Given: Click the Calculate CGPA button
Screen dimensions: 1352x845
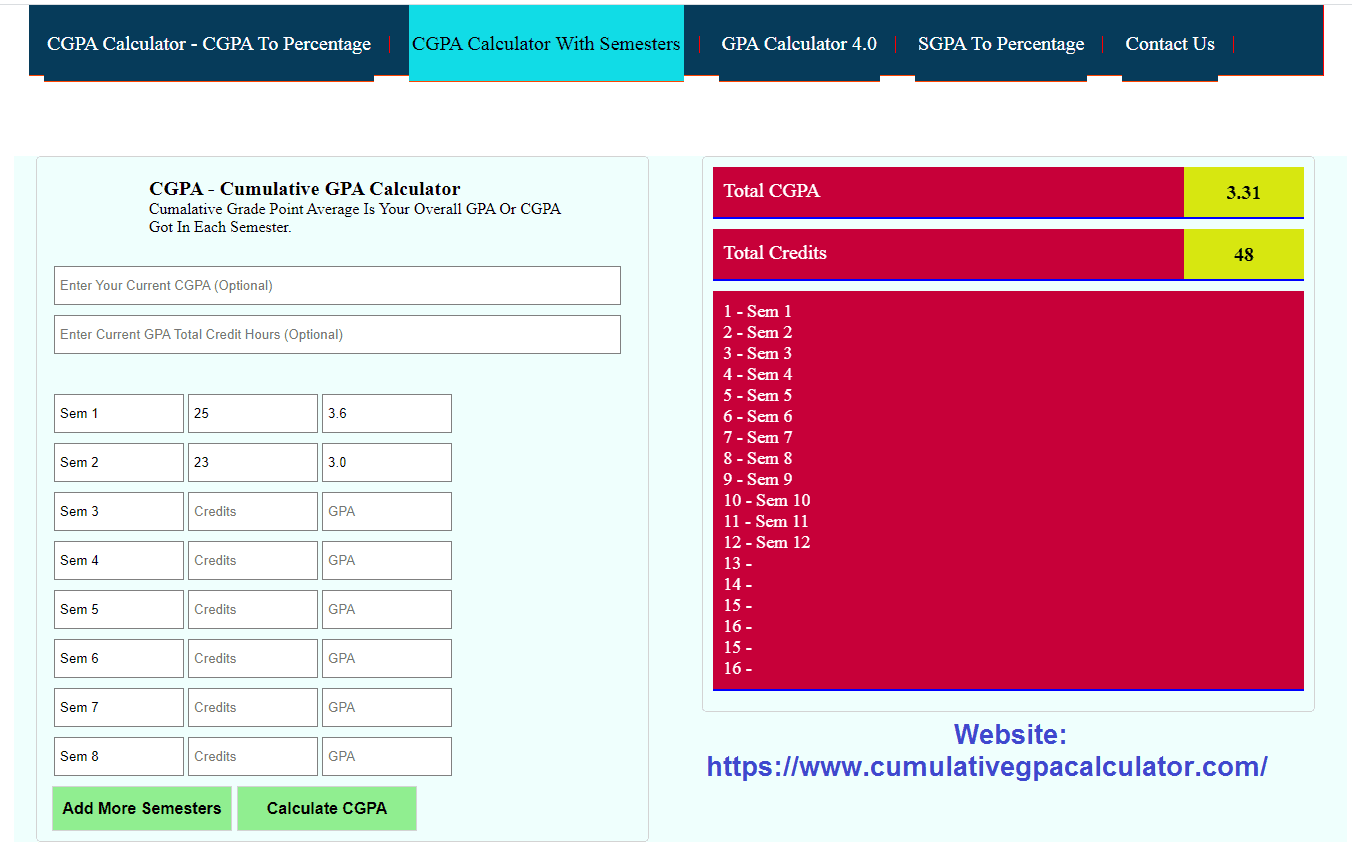Looking at the screenshot, I should [x=326, y=808].
